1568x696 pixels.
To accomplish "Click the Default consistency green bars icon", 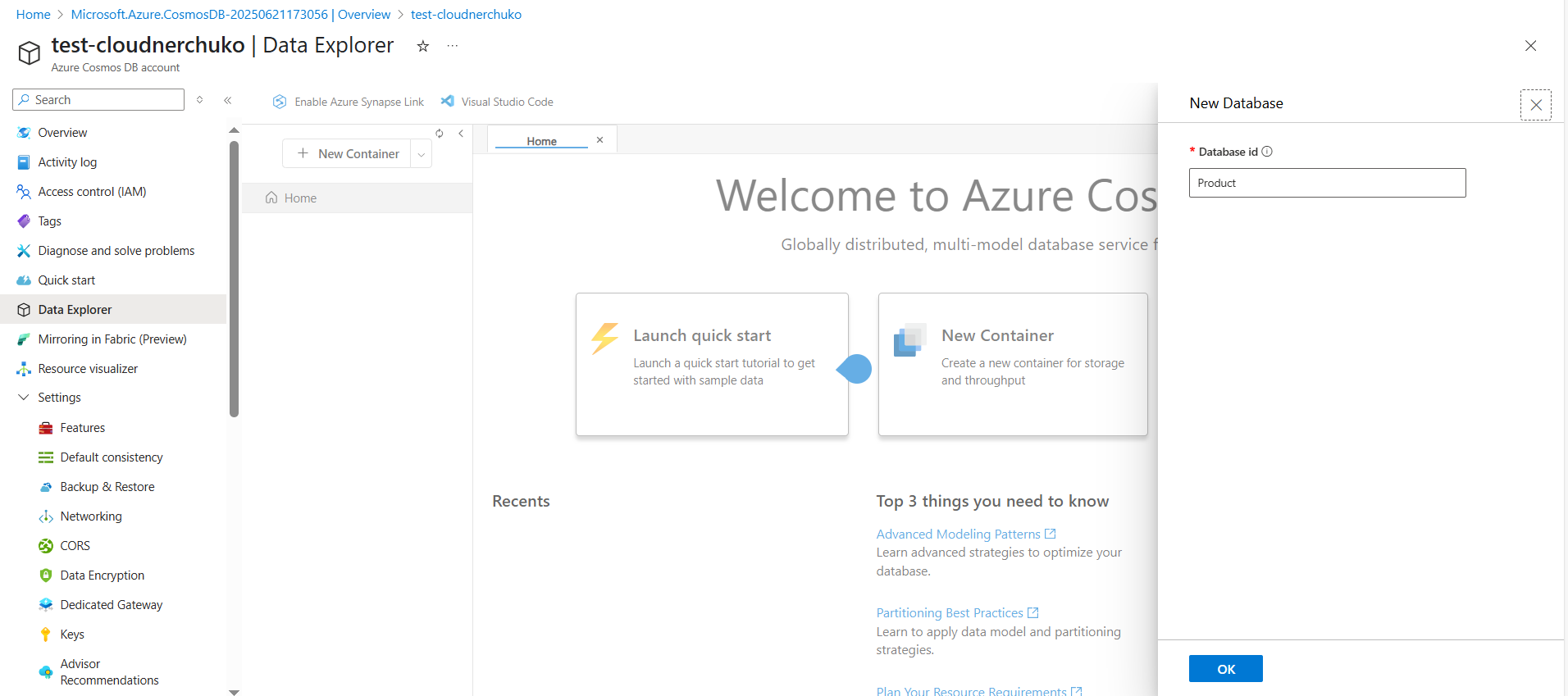I will pyautogui.click(x=46, y=457).
